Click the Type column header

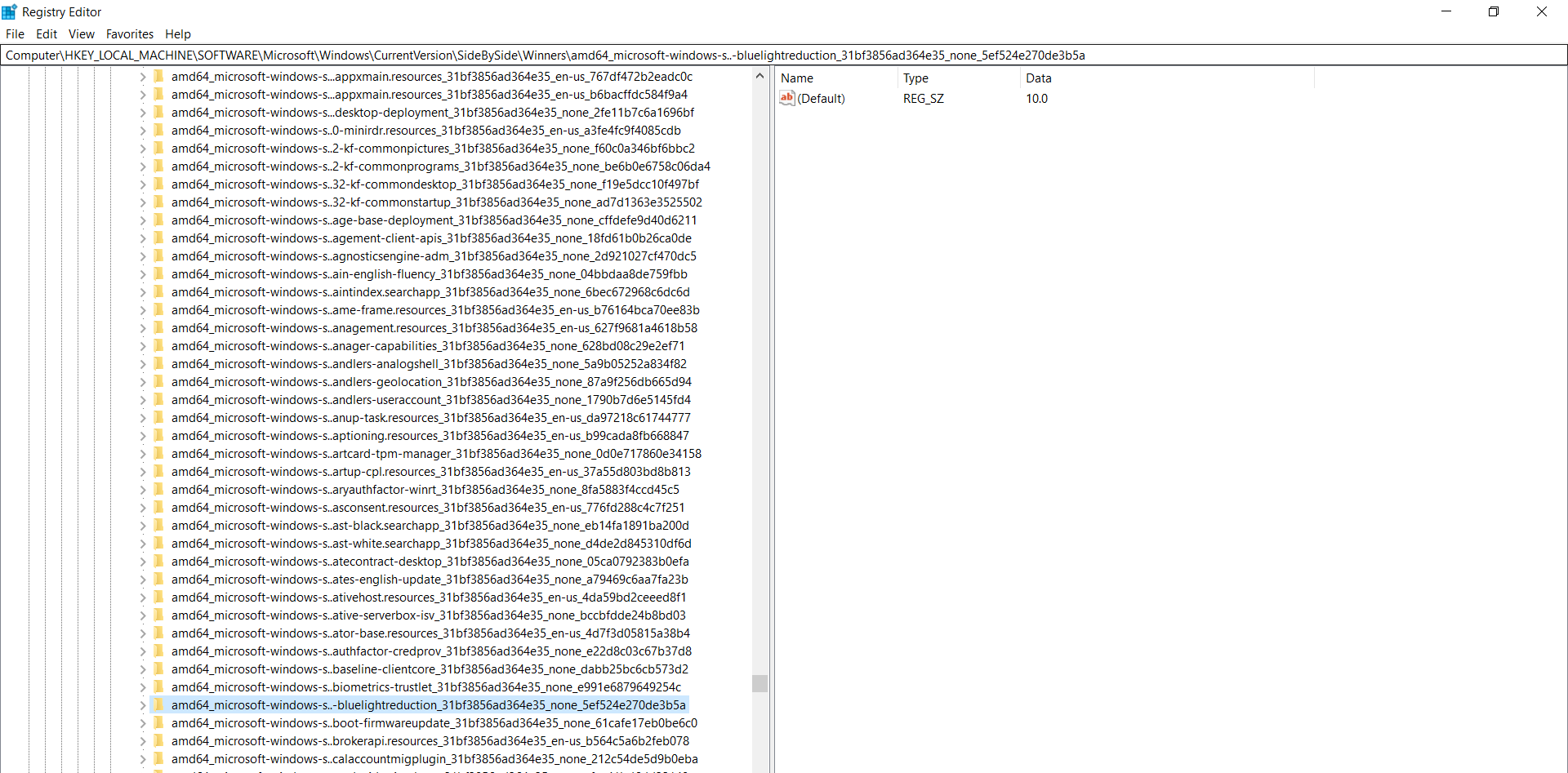point(958,78)
